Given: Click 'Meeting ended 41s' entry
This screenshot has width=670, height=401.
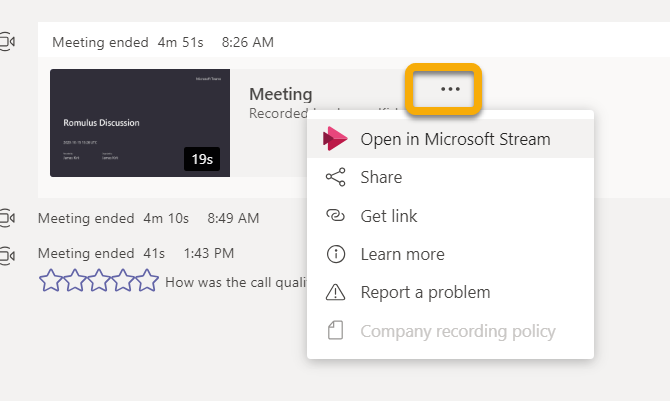Looking at the screenshot, I should pyautogui.click(x=101, y=254).
